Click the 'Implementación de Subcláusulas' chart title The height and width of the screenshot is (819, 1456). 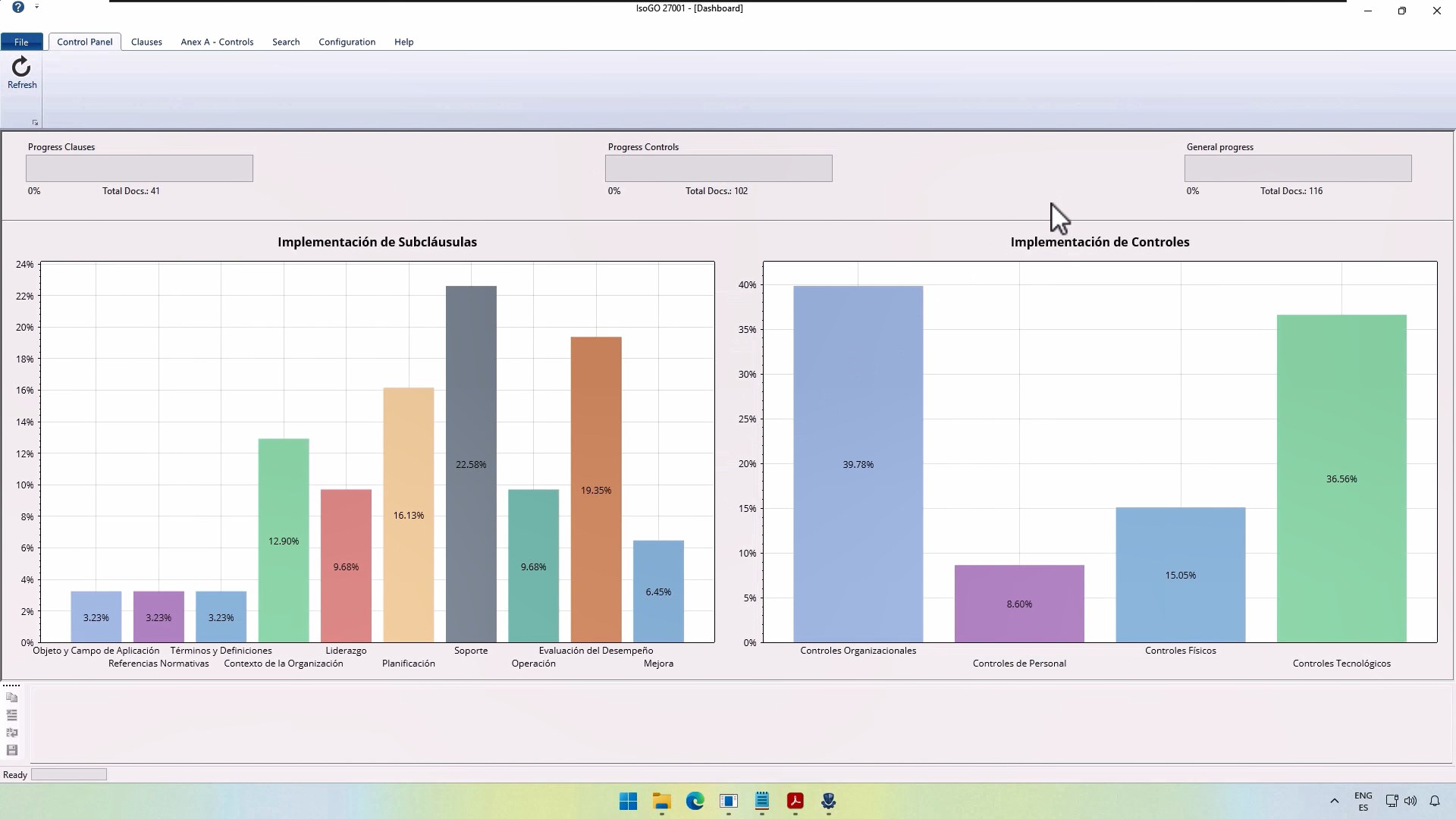click(377, 242)
